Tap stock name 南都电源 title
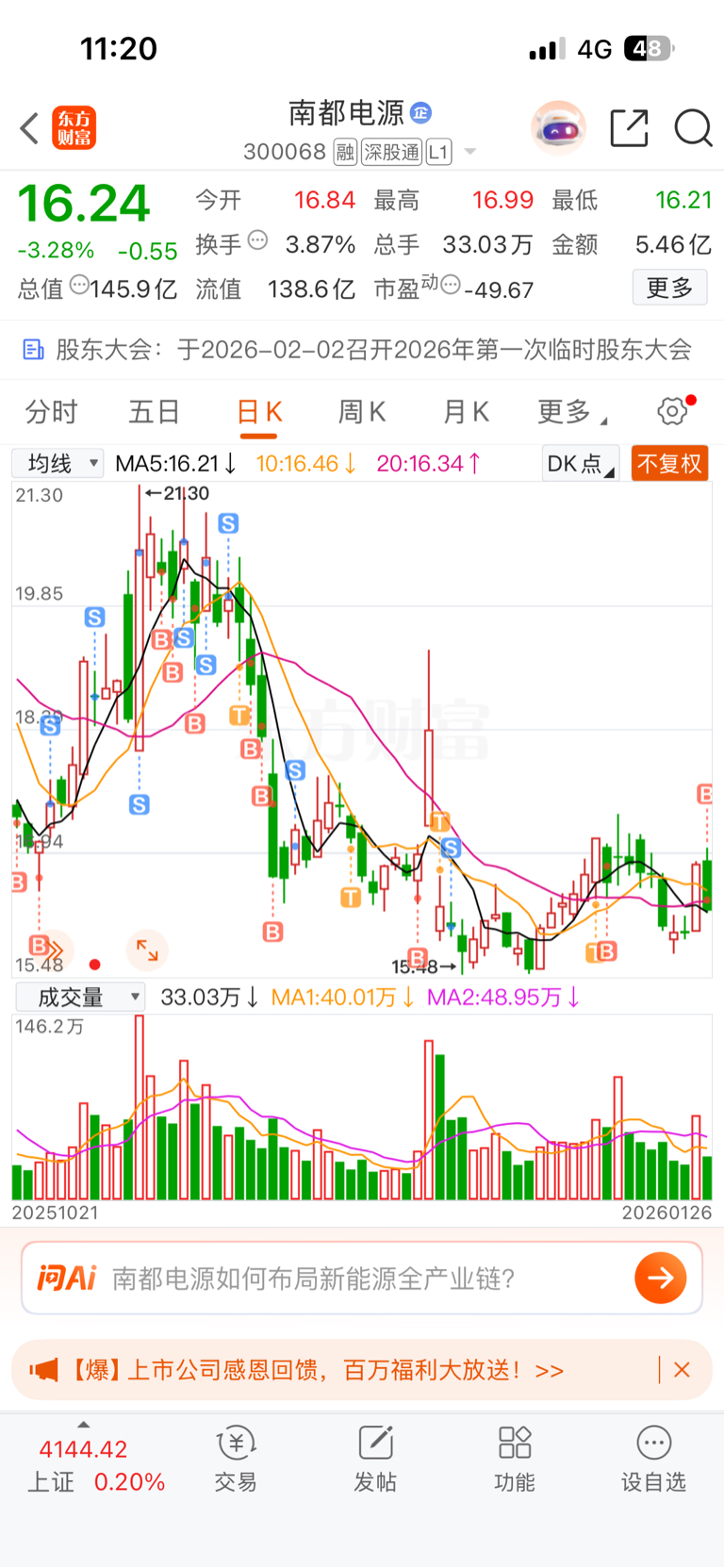724x1568 pixels. (346, 113)
